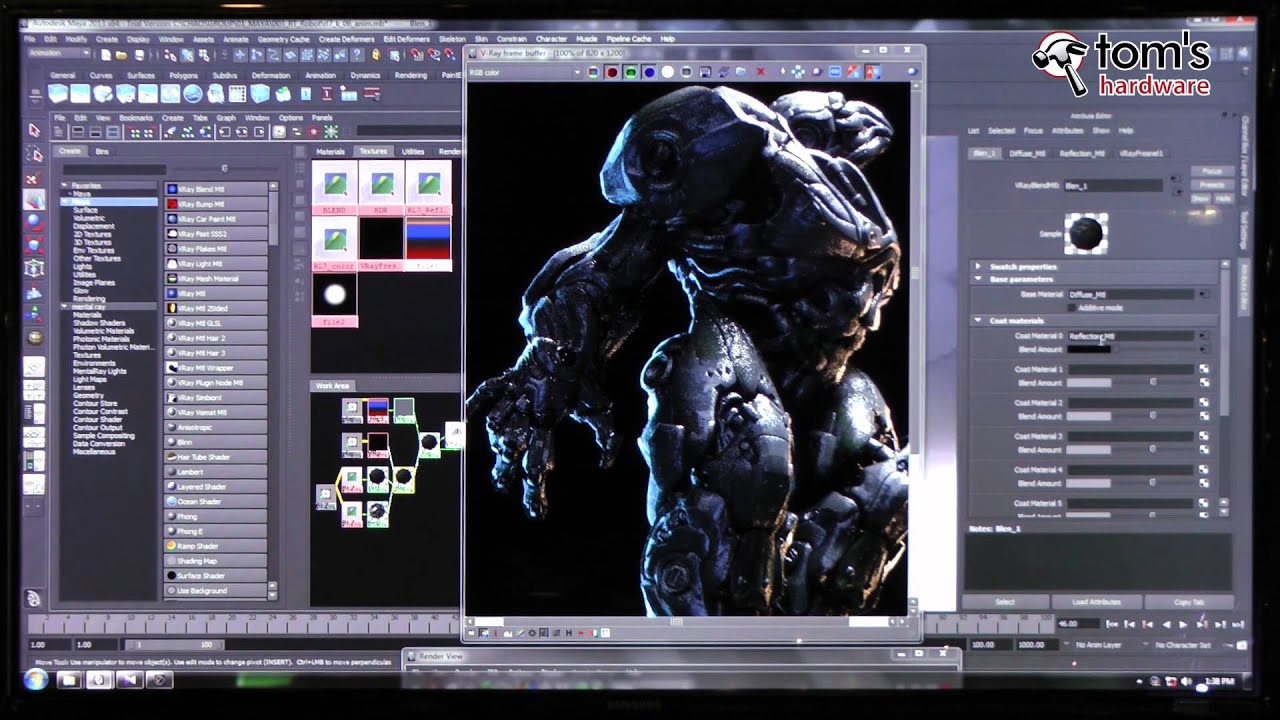Screen dimensions: 1280x720
Task: Collapse the Coat materials section
Action: tap(978, 321)
